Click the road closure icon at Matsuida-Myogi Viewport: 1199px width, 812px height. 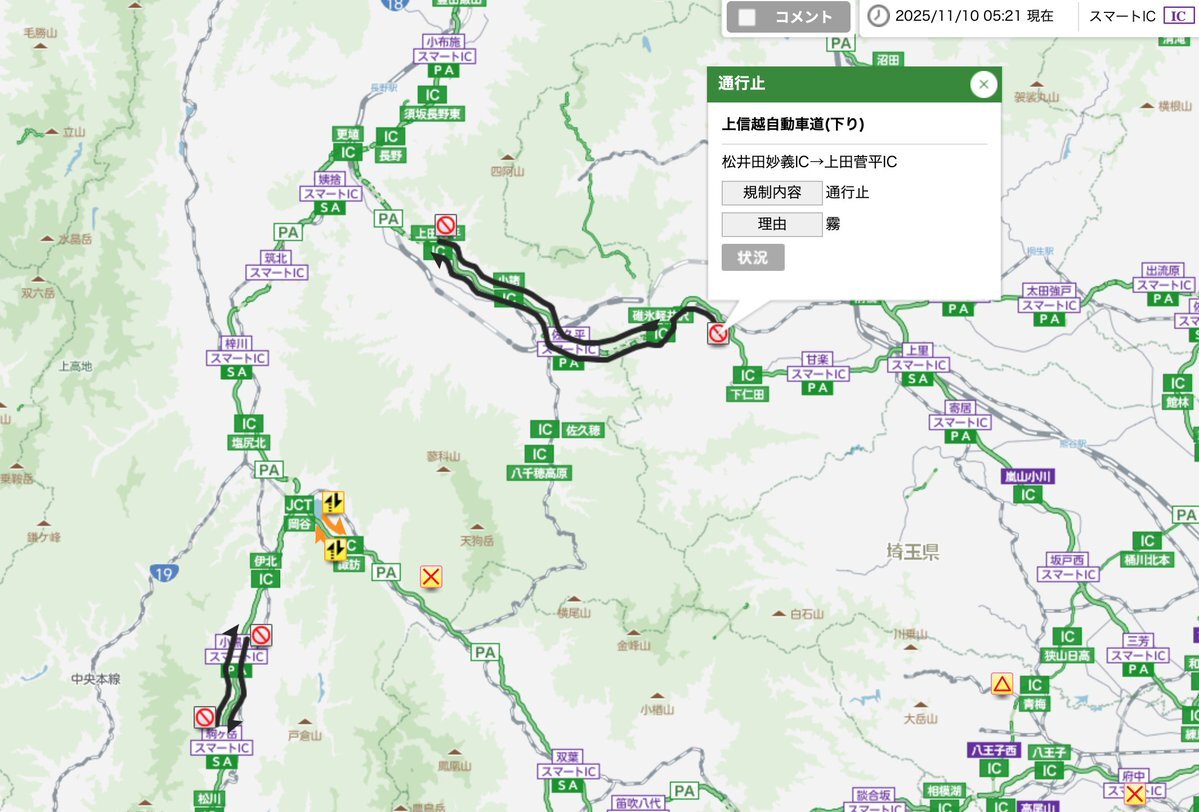(x=717, y=333)
